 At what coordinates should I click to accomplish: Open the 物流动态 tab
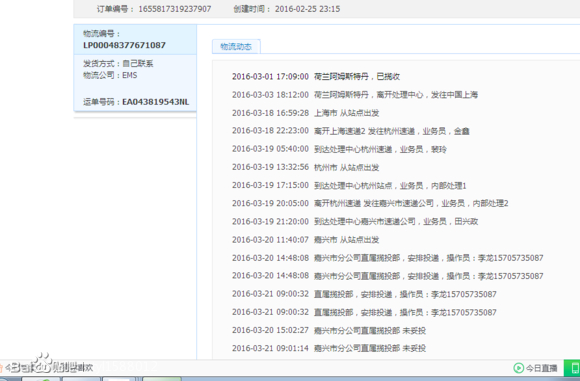point(236,47)
